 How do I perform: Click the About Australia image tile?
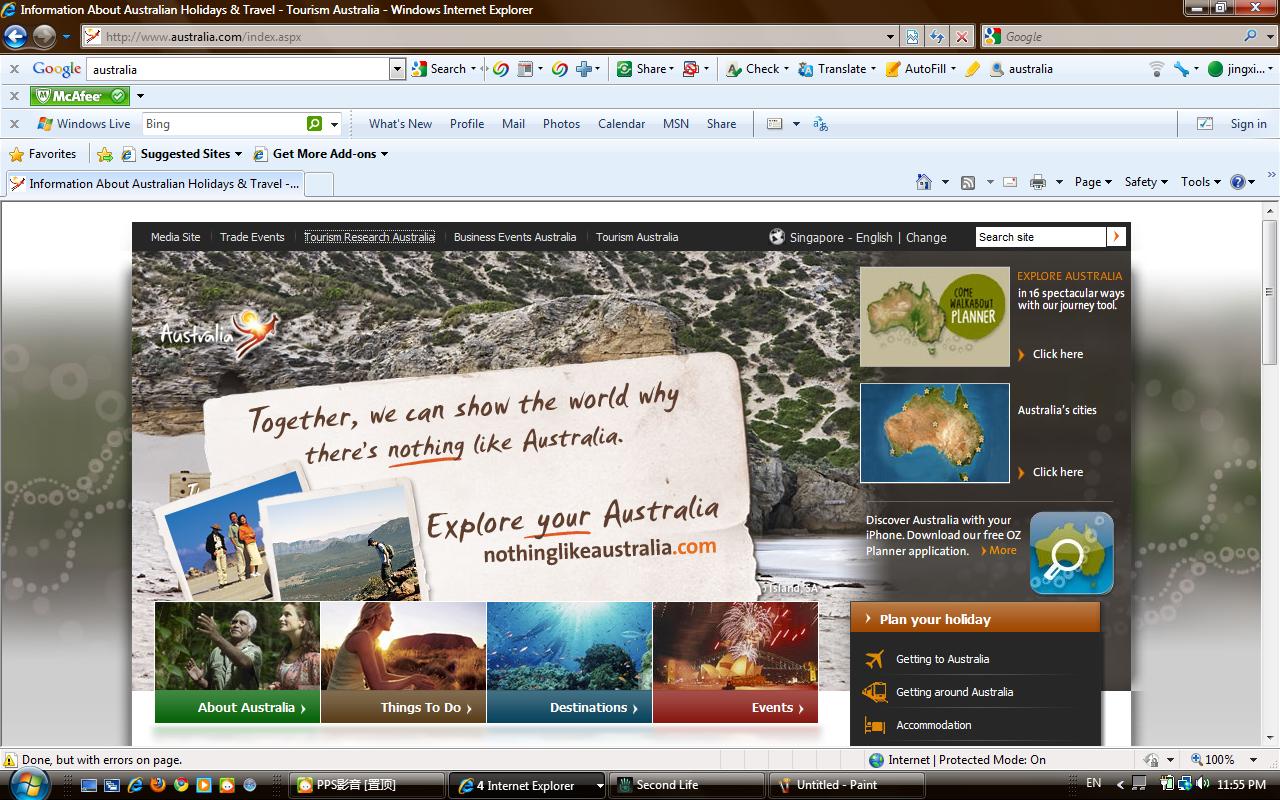[x=237, y=662]
